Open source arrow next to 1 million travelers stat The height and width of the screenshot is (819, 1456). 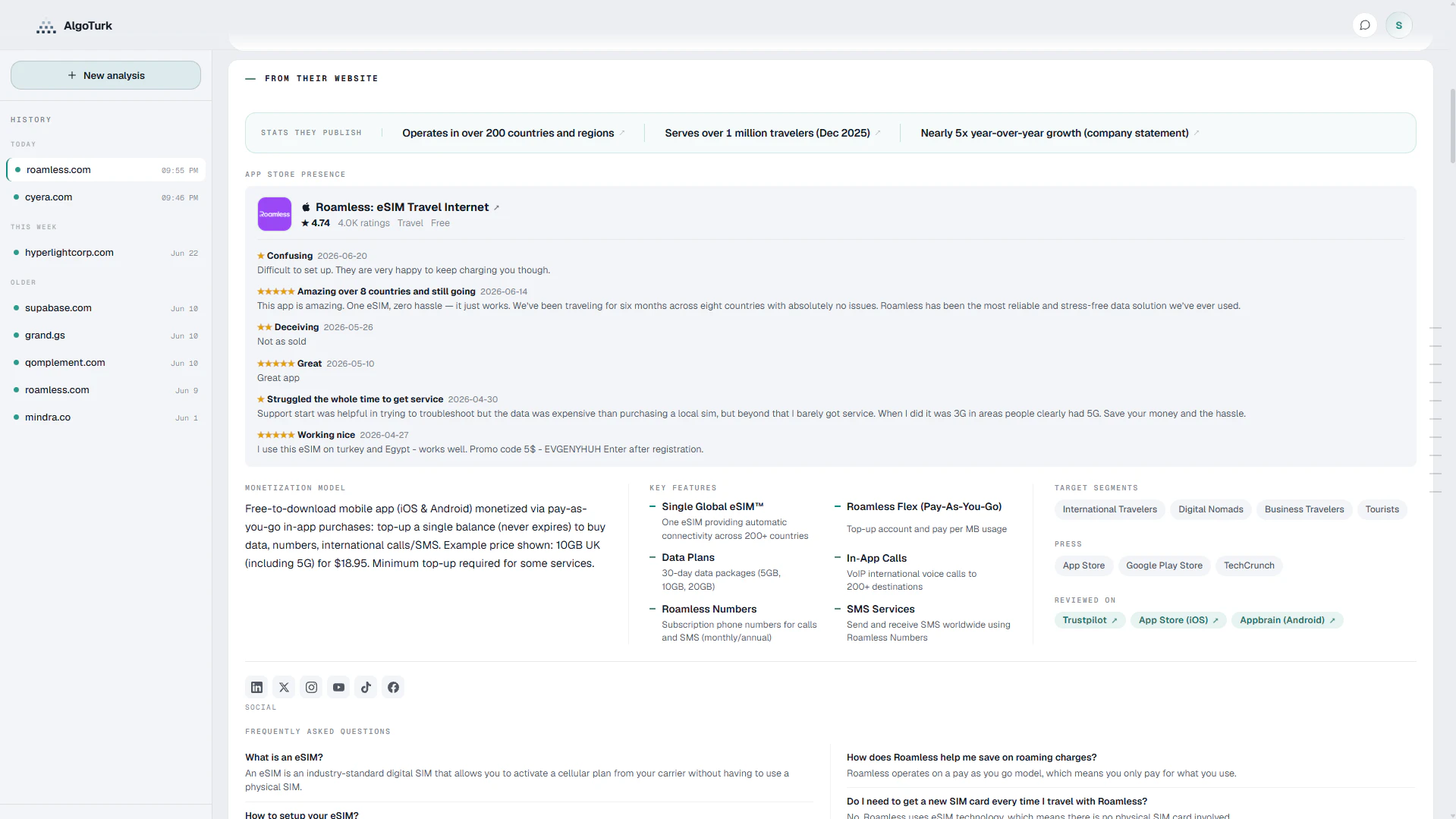pos(878,133)
